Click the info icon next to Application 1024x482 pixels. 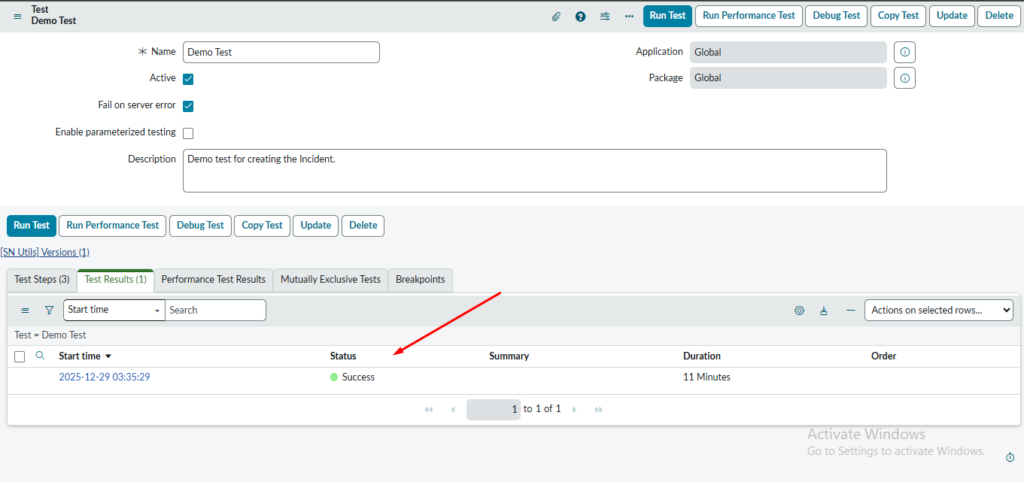click(904, 52)
